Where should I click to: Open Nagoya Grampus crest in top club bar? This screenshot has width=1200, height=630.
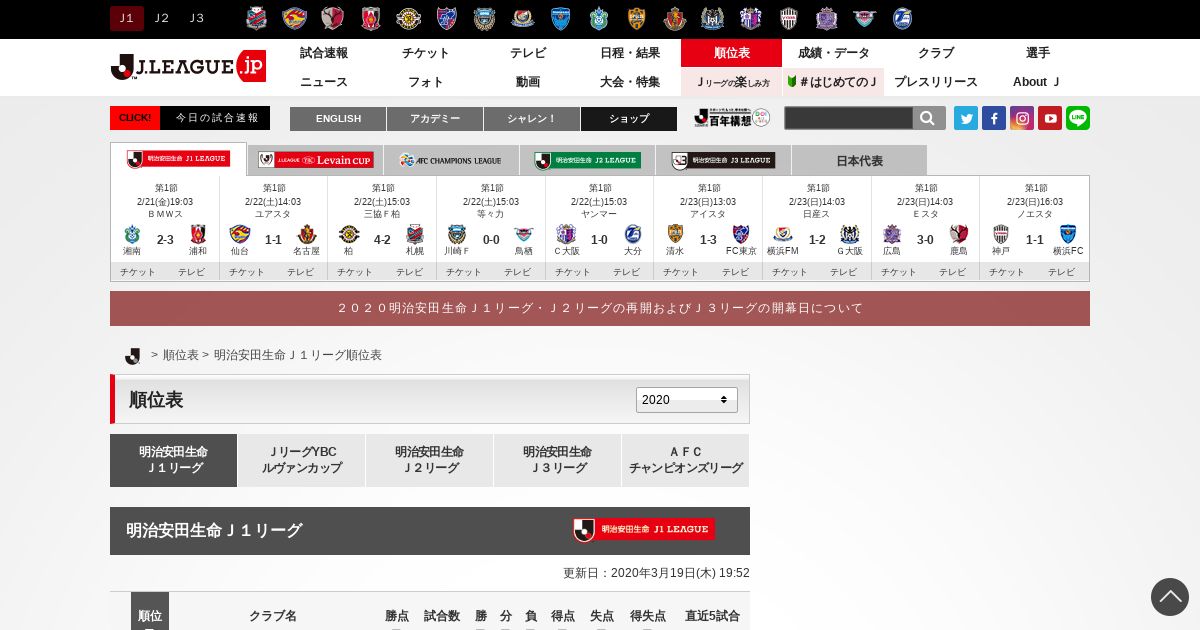click(x=675, y=18)
